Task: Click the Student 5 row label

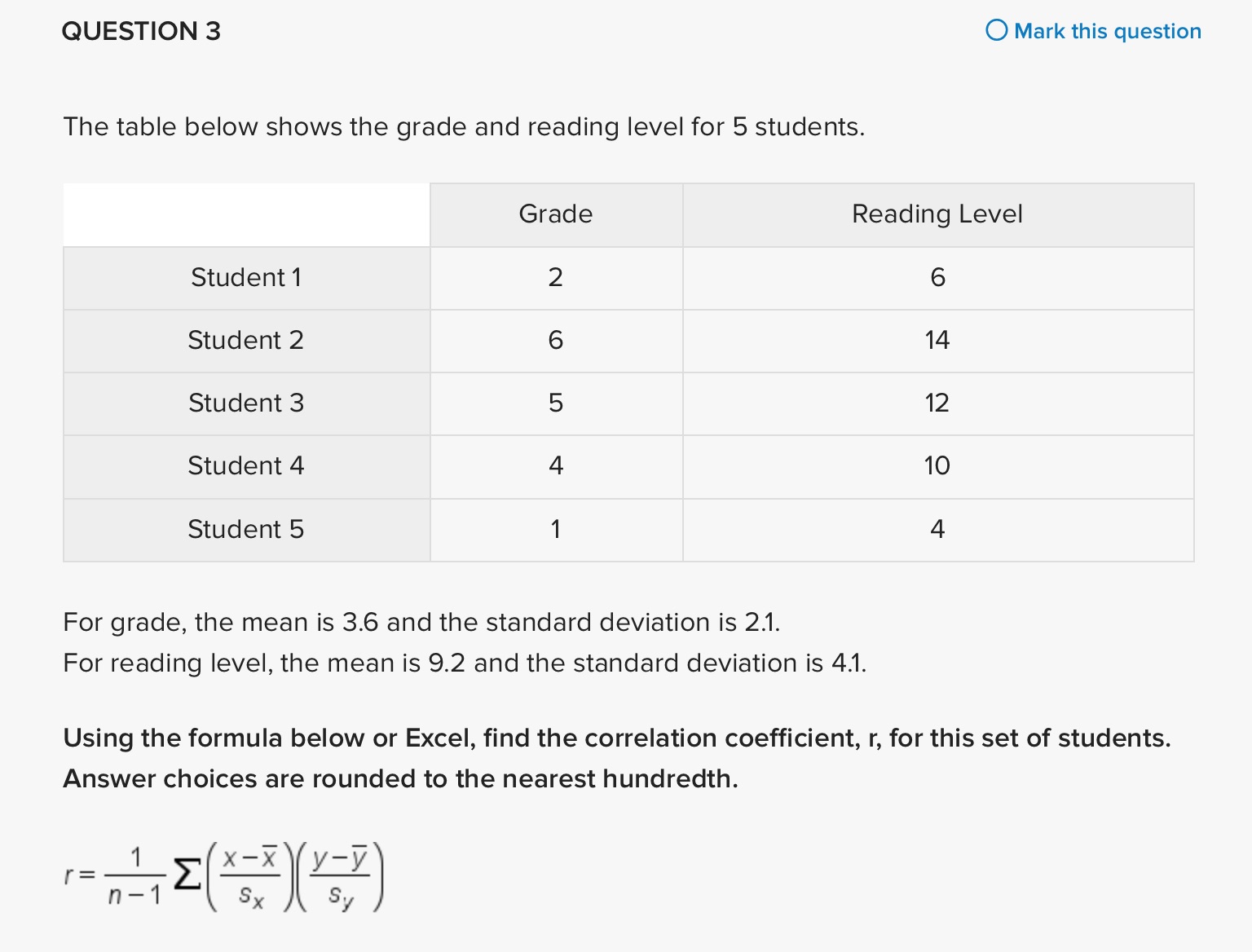Action: [245, 529]
